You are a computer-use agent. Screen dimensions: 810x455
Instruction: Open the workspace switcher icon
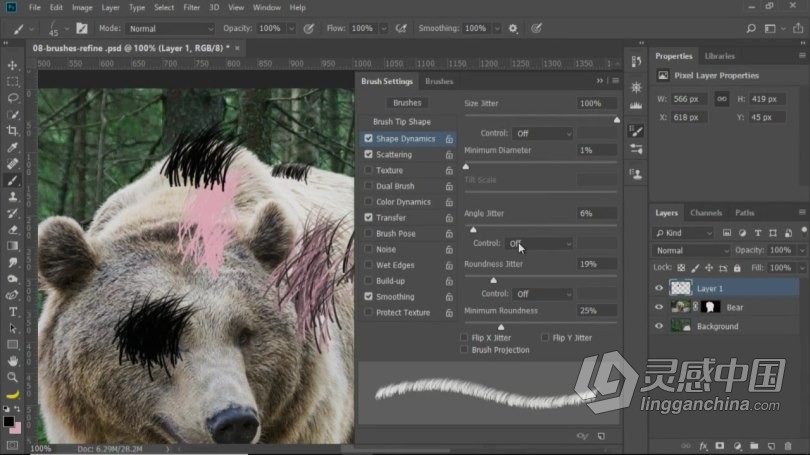(770, 28)
